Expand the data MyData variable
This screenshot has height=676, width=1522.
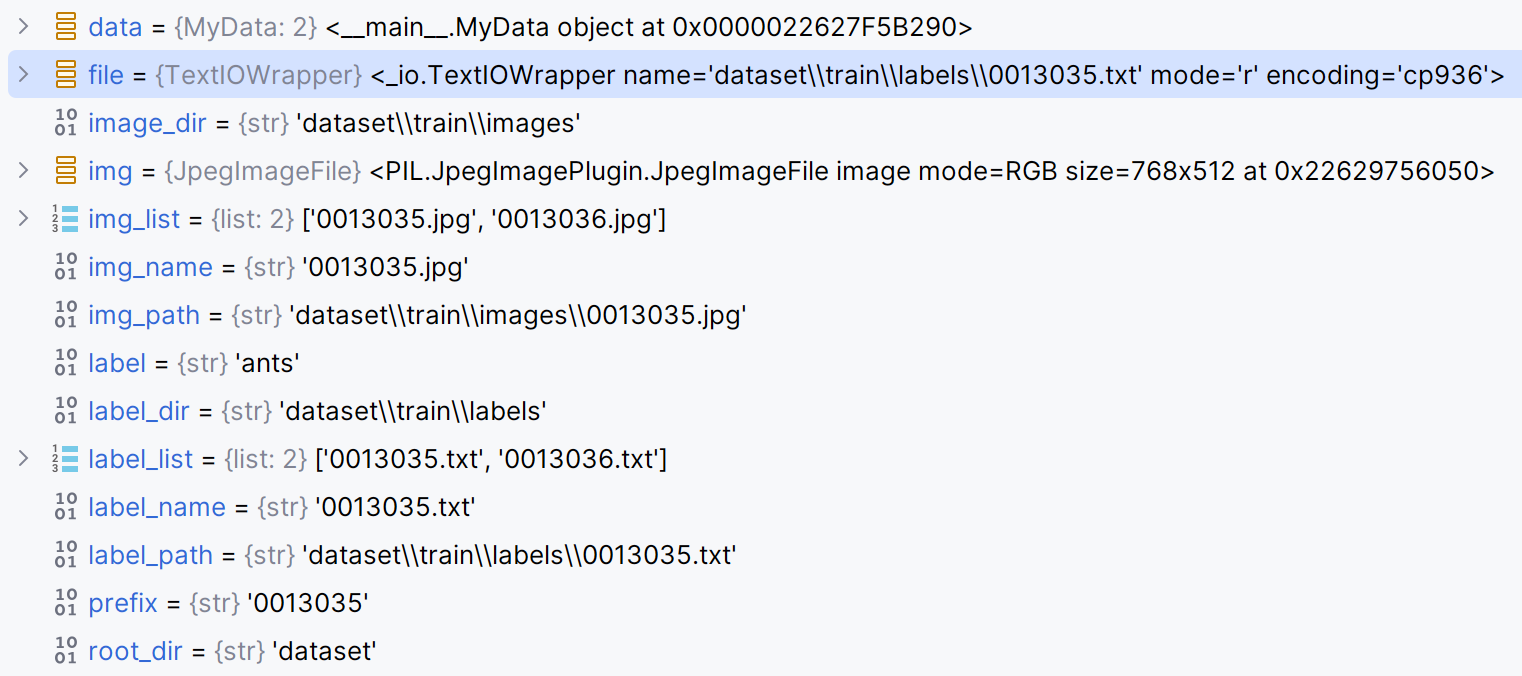coord(23,27)
